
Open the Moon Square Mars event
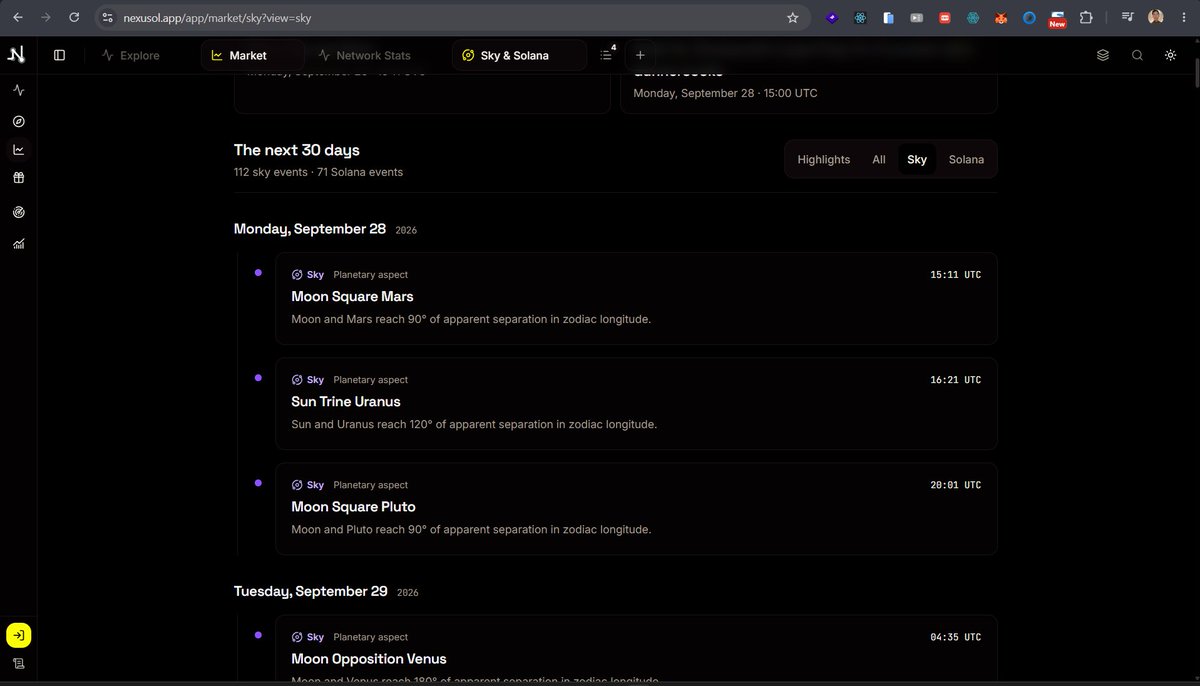pos(636,298)
